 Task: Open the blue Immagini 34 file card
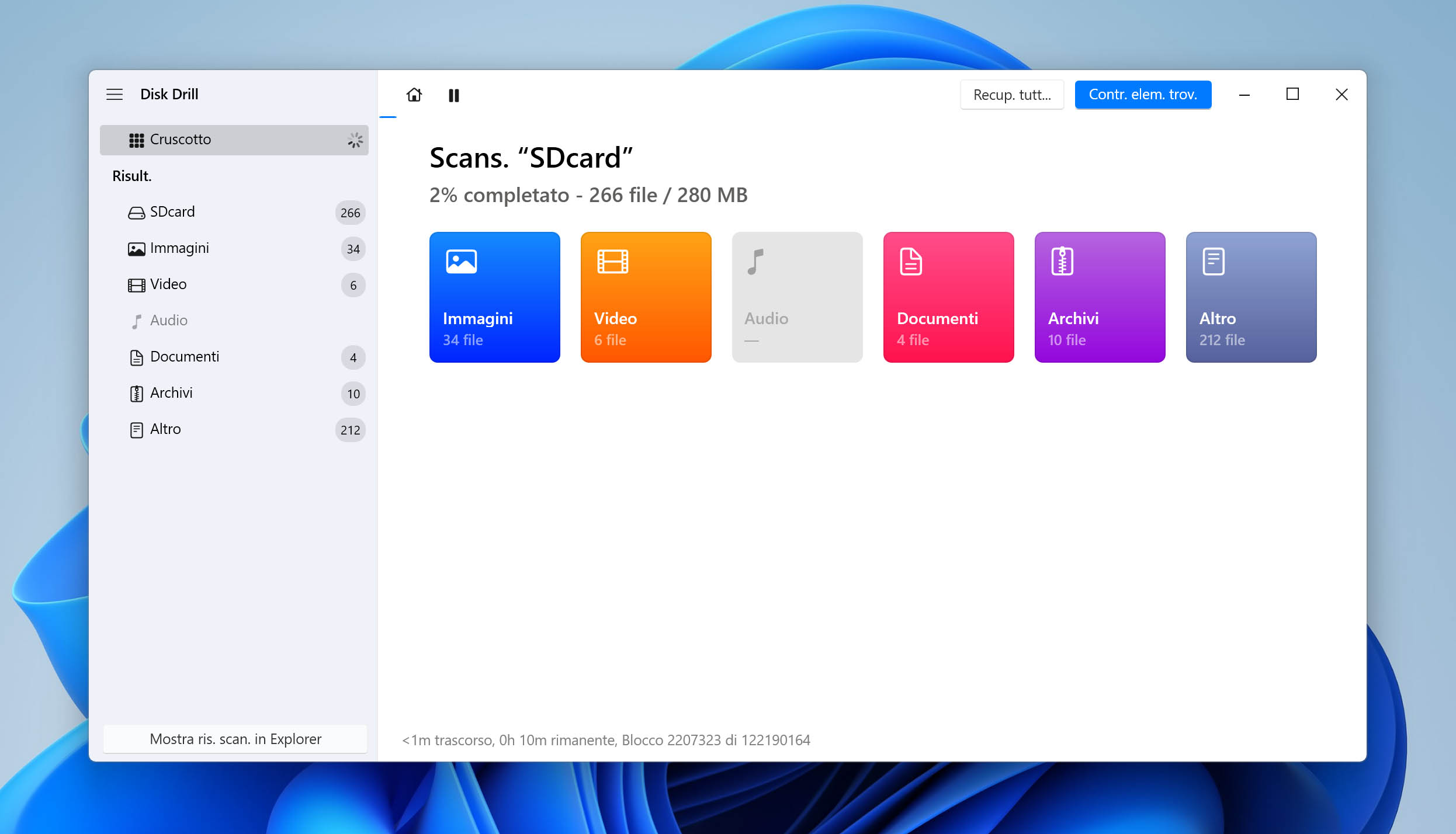click(x=495, y=297)
